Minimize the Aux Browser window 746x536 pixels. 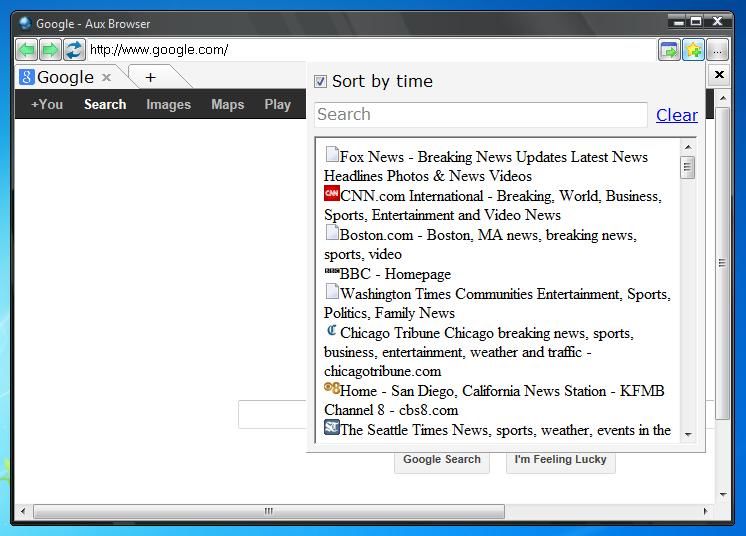pos(678,21)
